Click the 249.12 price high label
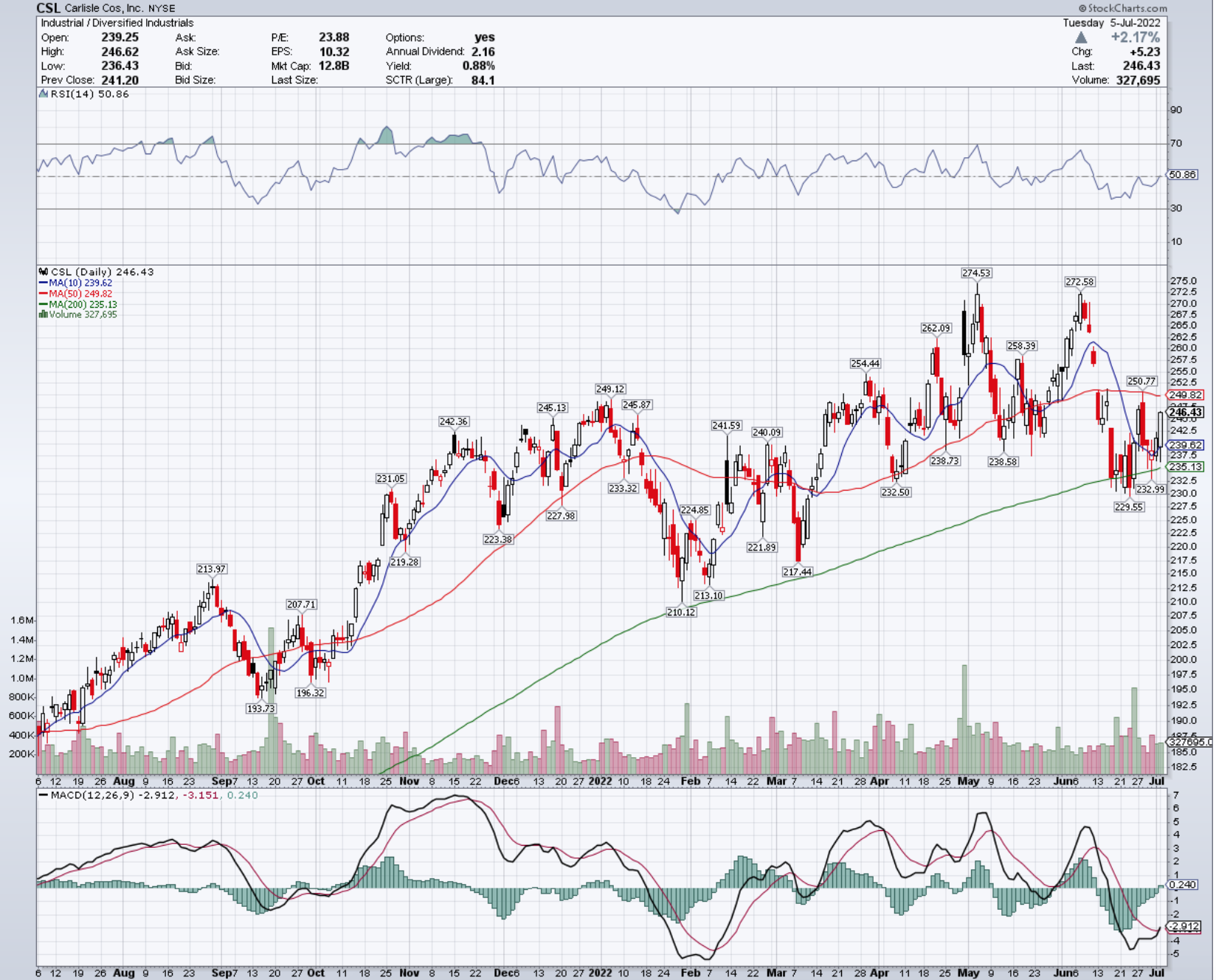Screen dimensions: 1216x980 pyautogui.click(x=610, y=389)
